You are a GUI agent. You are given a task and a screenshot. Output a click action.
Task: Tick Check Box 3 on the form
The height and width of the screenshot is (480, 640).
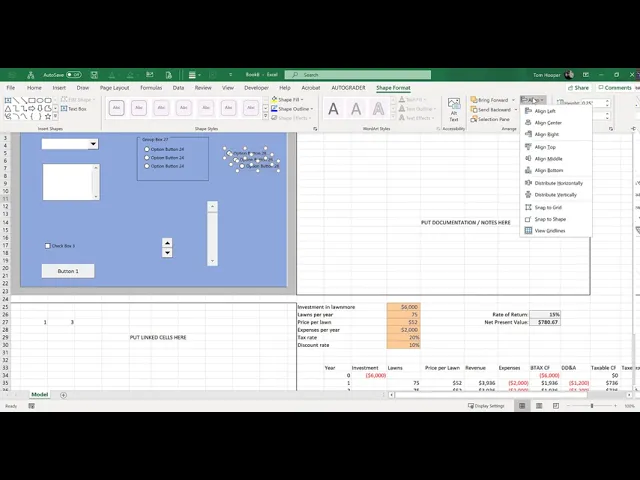48,246
